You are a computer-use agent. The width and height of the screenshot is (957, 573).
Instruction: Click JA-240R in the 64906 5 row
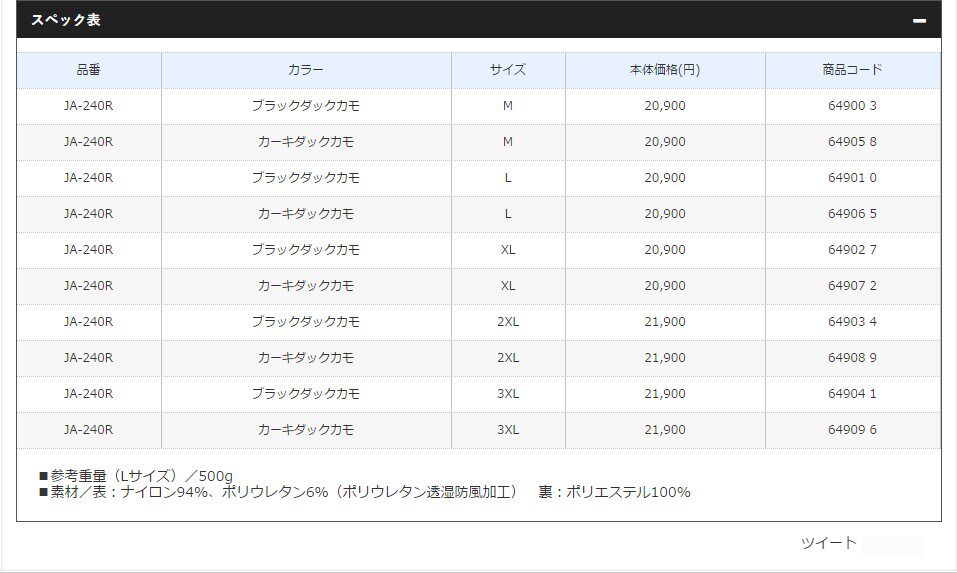(x=88, y=214)
